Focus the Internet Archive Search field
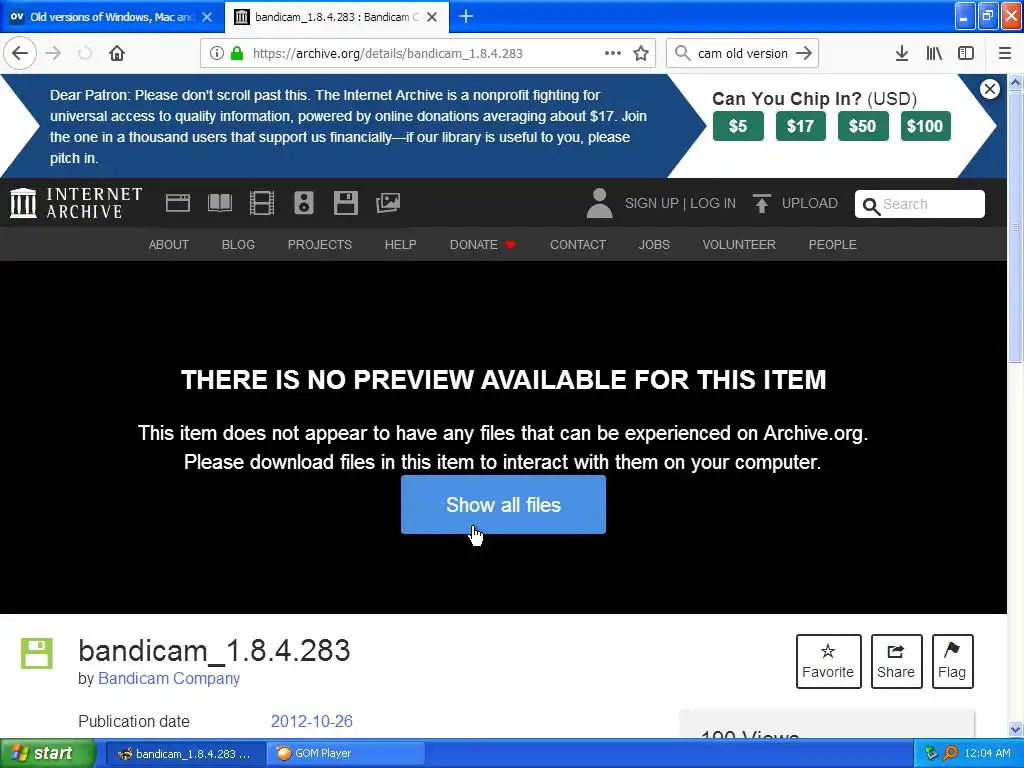Screen dimensions: 1024x768 [920, 204]
